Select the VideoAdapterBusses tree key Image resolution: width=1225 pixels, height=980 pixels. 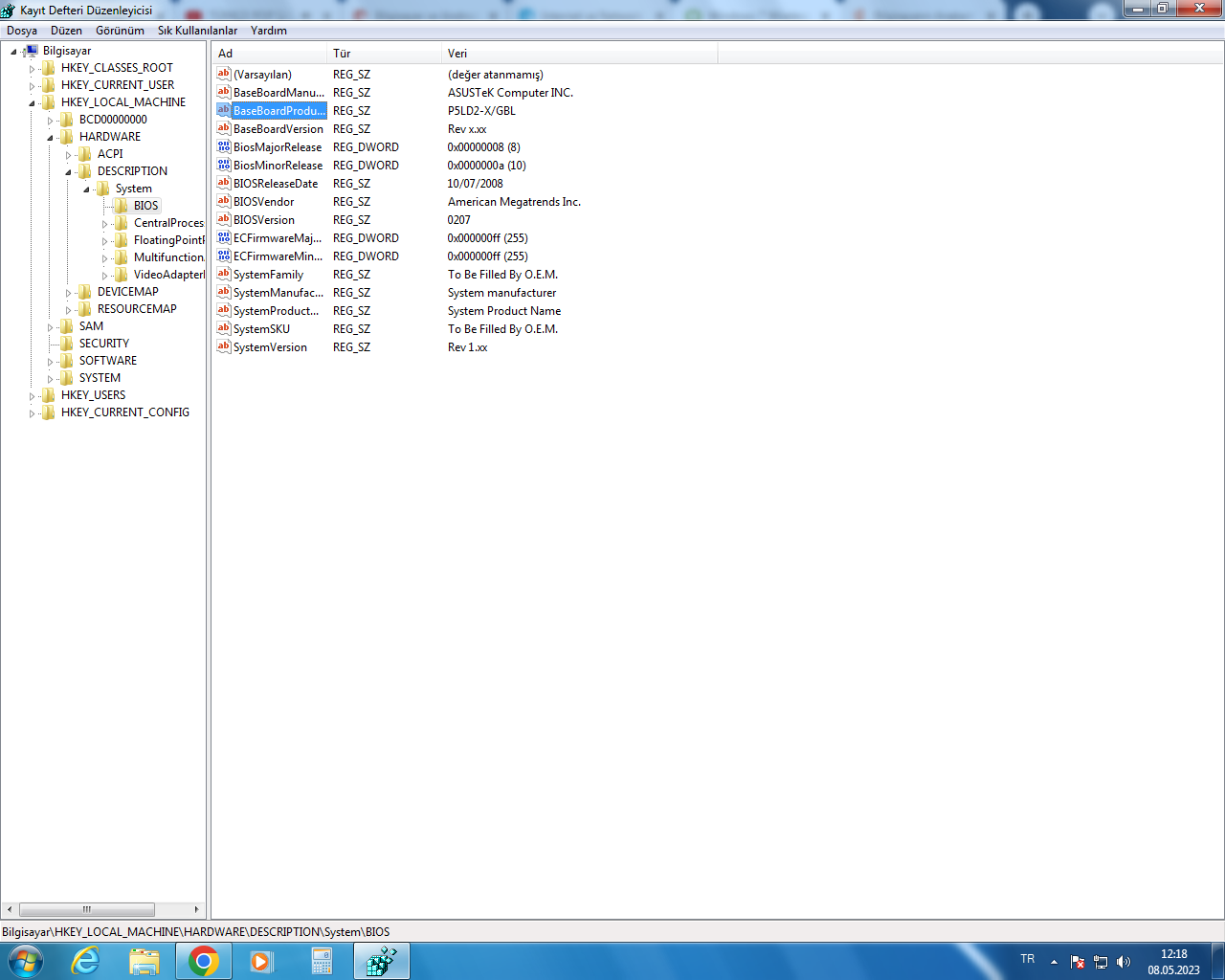click(x=168, y=275)
